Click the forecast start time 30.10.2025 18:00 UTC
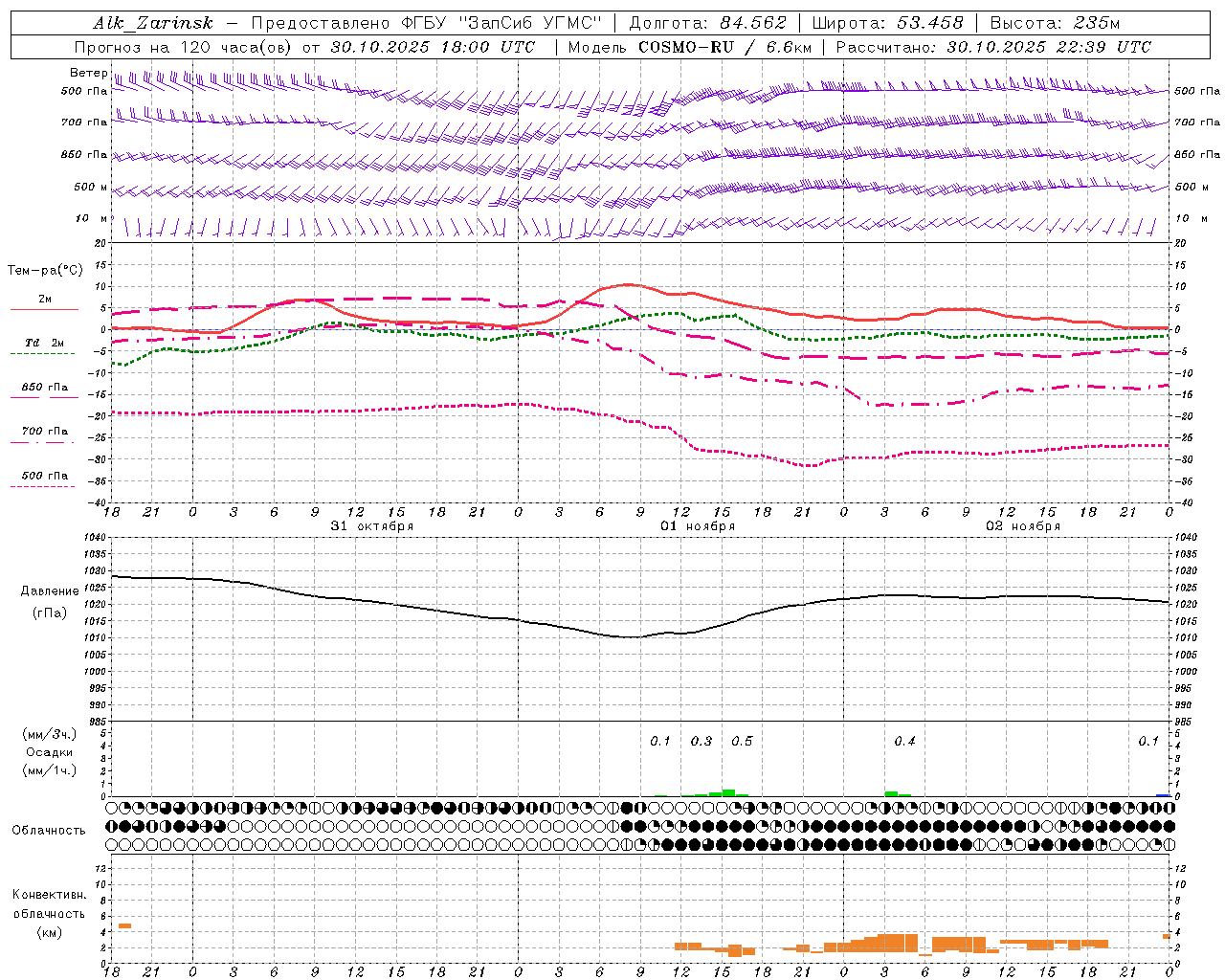Image resolution: width=1225 pixels, height=980 pixels. coord(433,47)
